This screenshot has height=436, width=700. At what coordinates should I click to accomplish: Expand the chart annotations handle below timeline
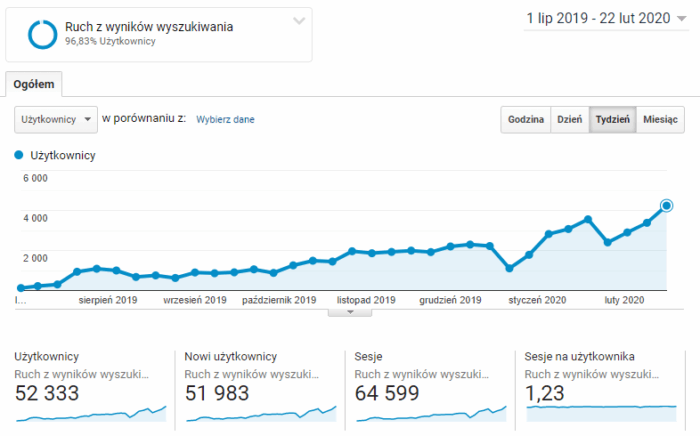point(350,312)
